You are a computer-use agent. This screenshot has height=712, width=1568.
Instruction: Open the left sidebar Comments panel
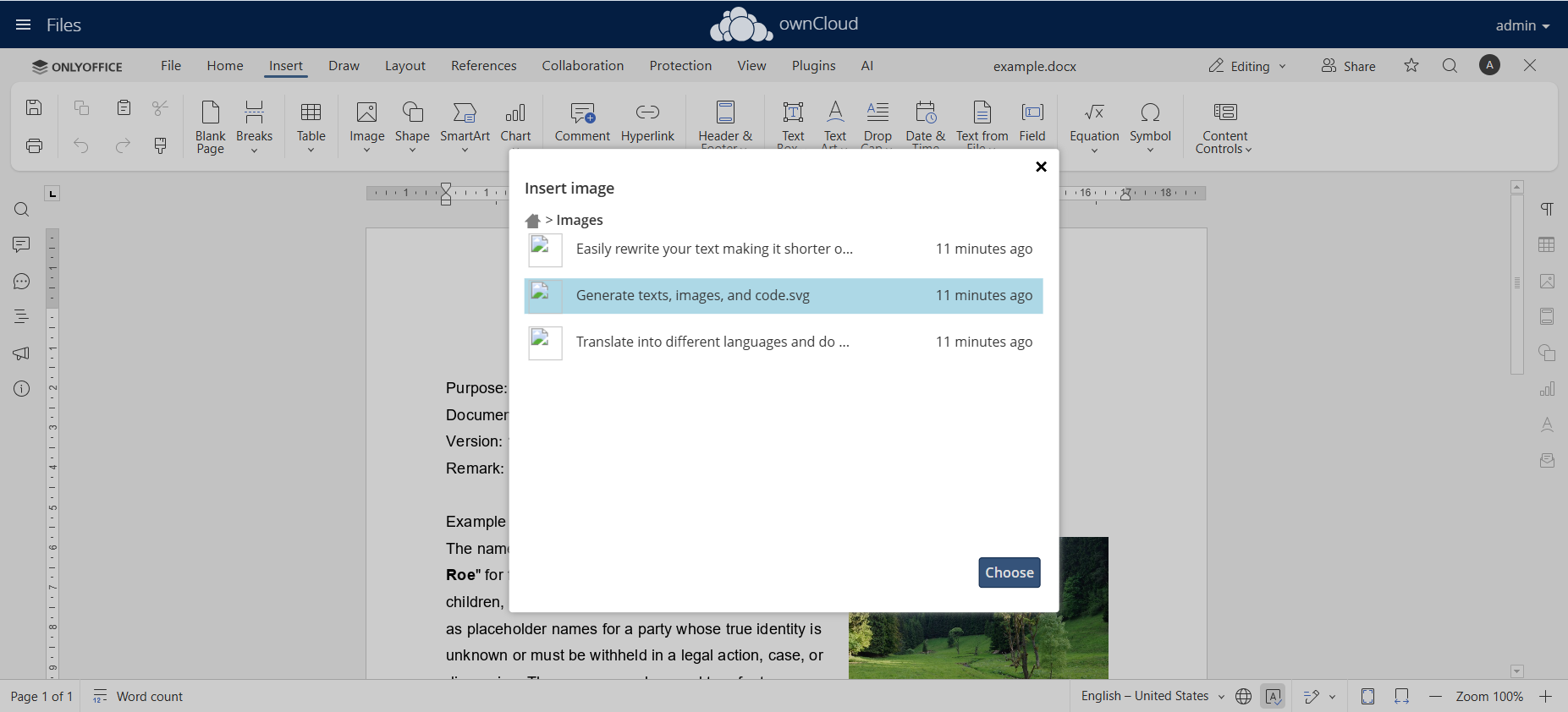[22, 245]
